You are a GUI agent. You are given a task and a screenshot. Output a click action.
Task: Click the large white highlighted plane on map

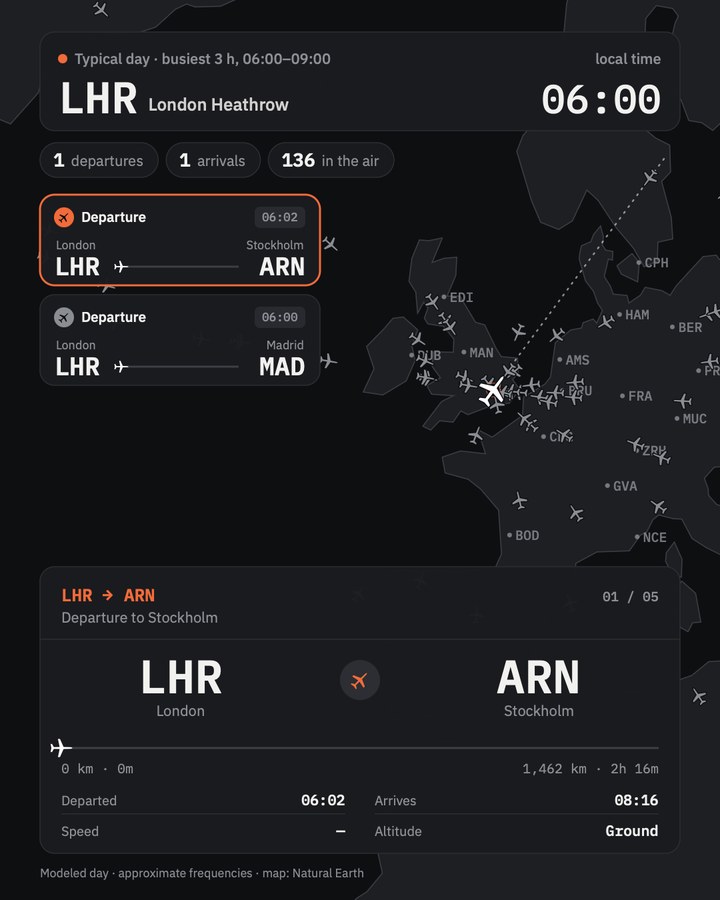tap(492, 392)
